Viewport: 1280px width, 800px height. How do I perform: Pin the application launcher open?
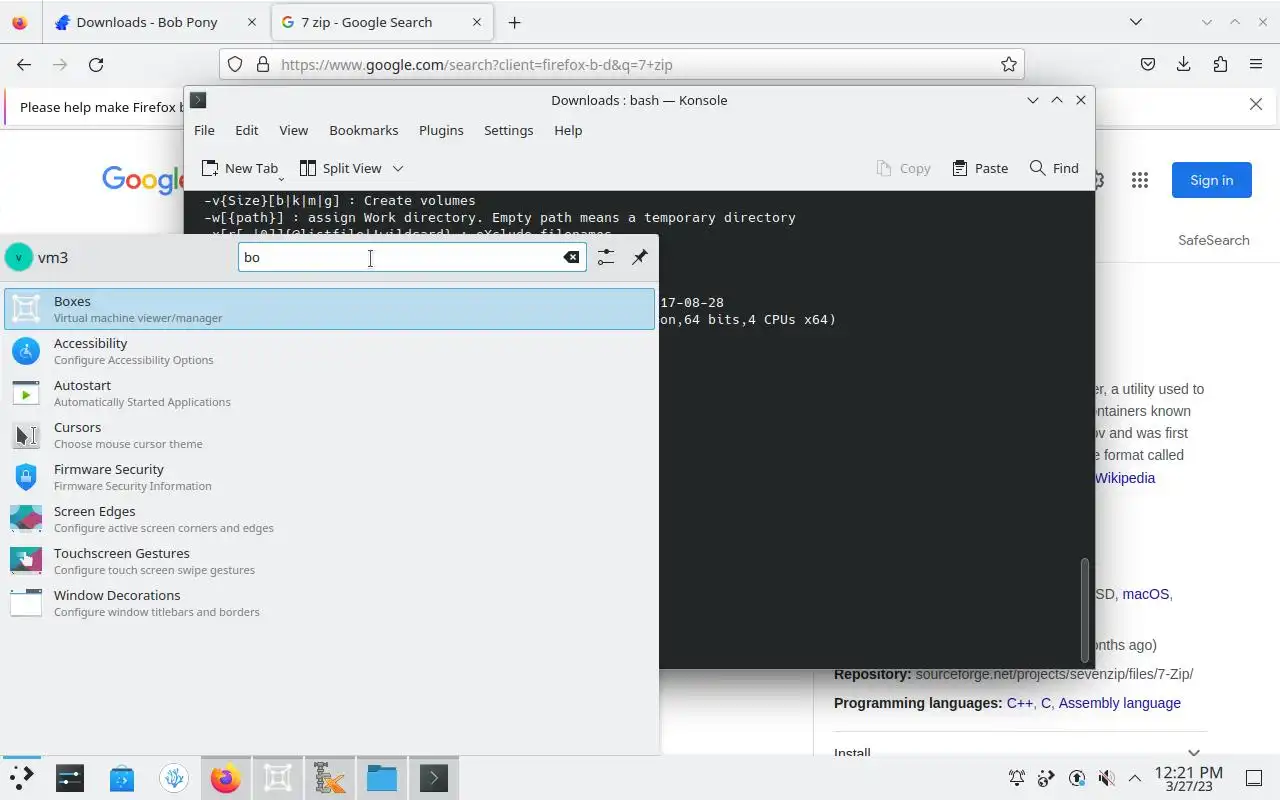click(x=640, y=257)
